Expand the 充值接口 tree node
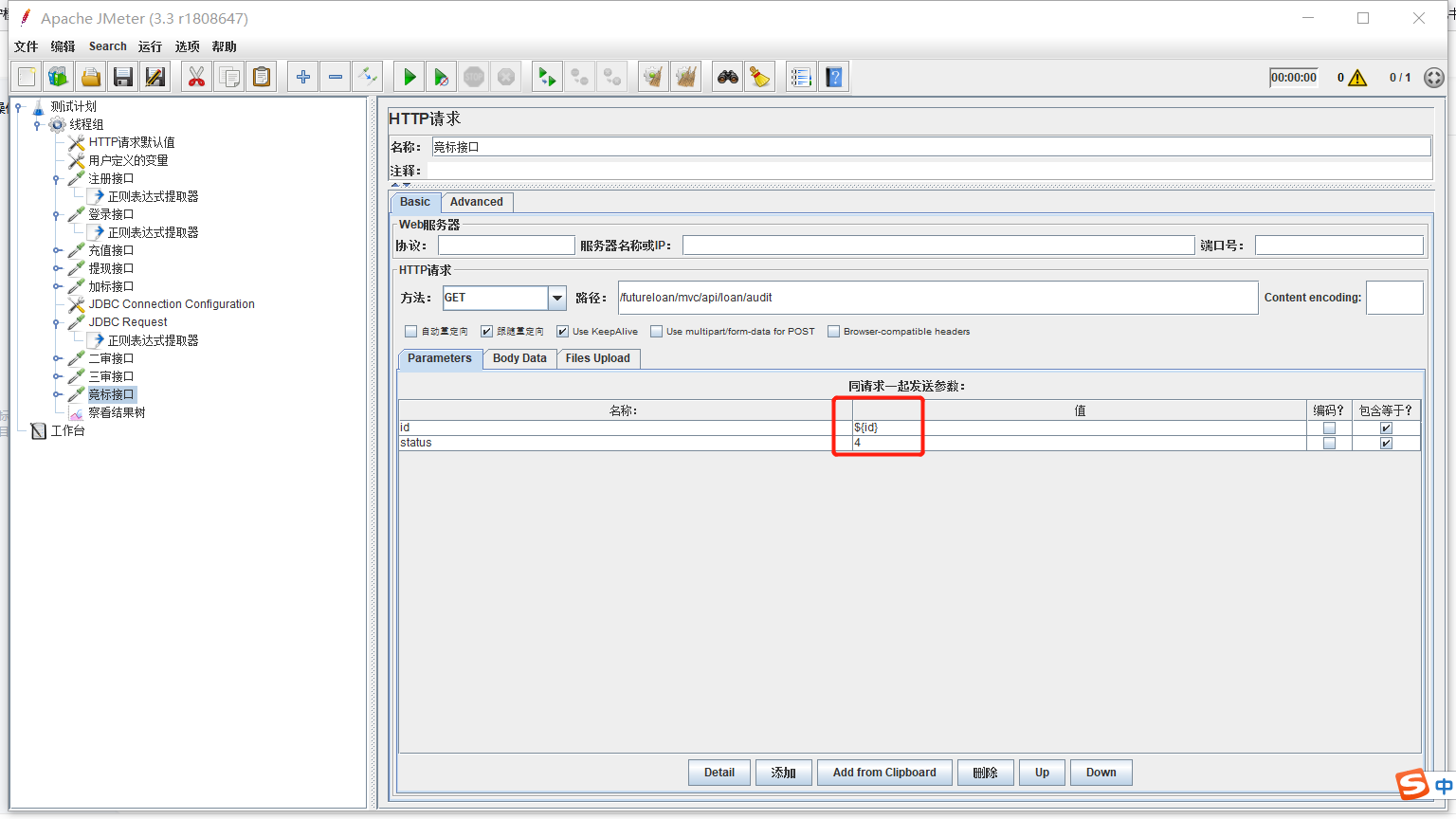The width and height of the screenshot is (1456, 819). click(56, 251)
